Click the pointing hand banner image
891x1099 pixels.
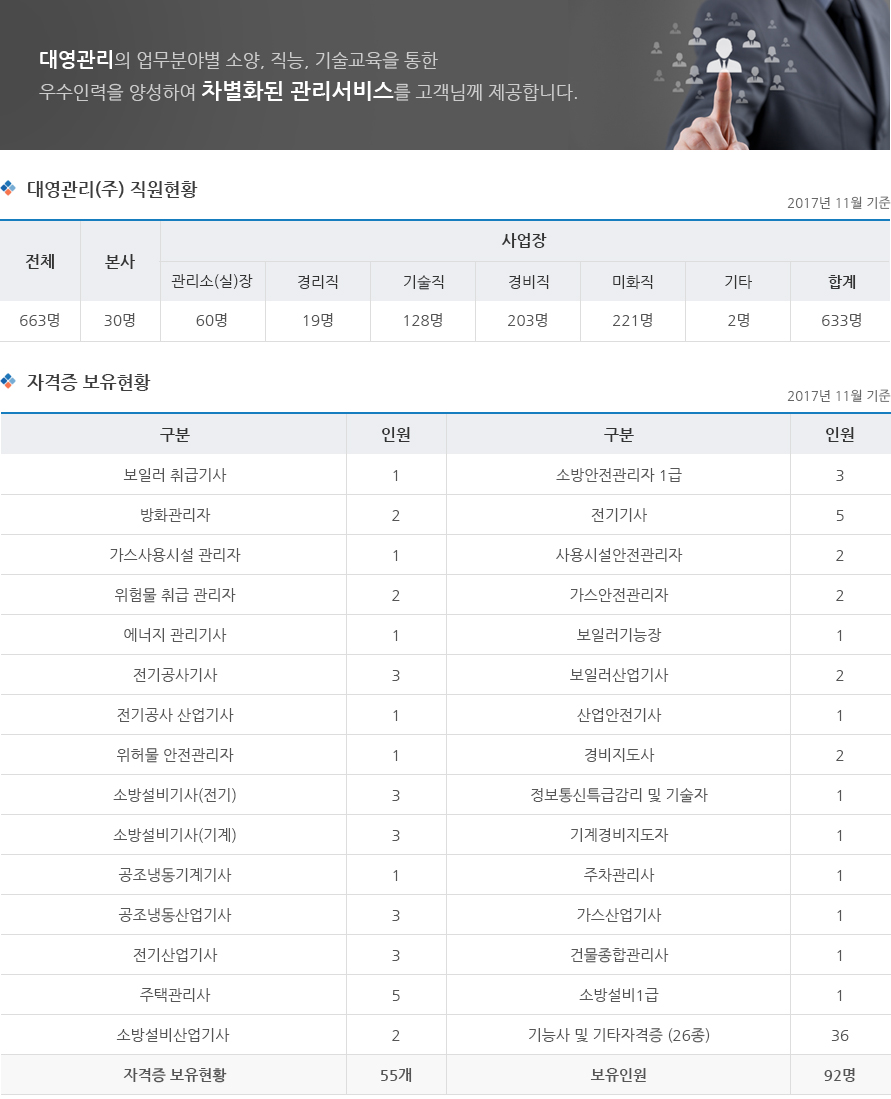click(770, 75)
